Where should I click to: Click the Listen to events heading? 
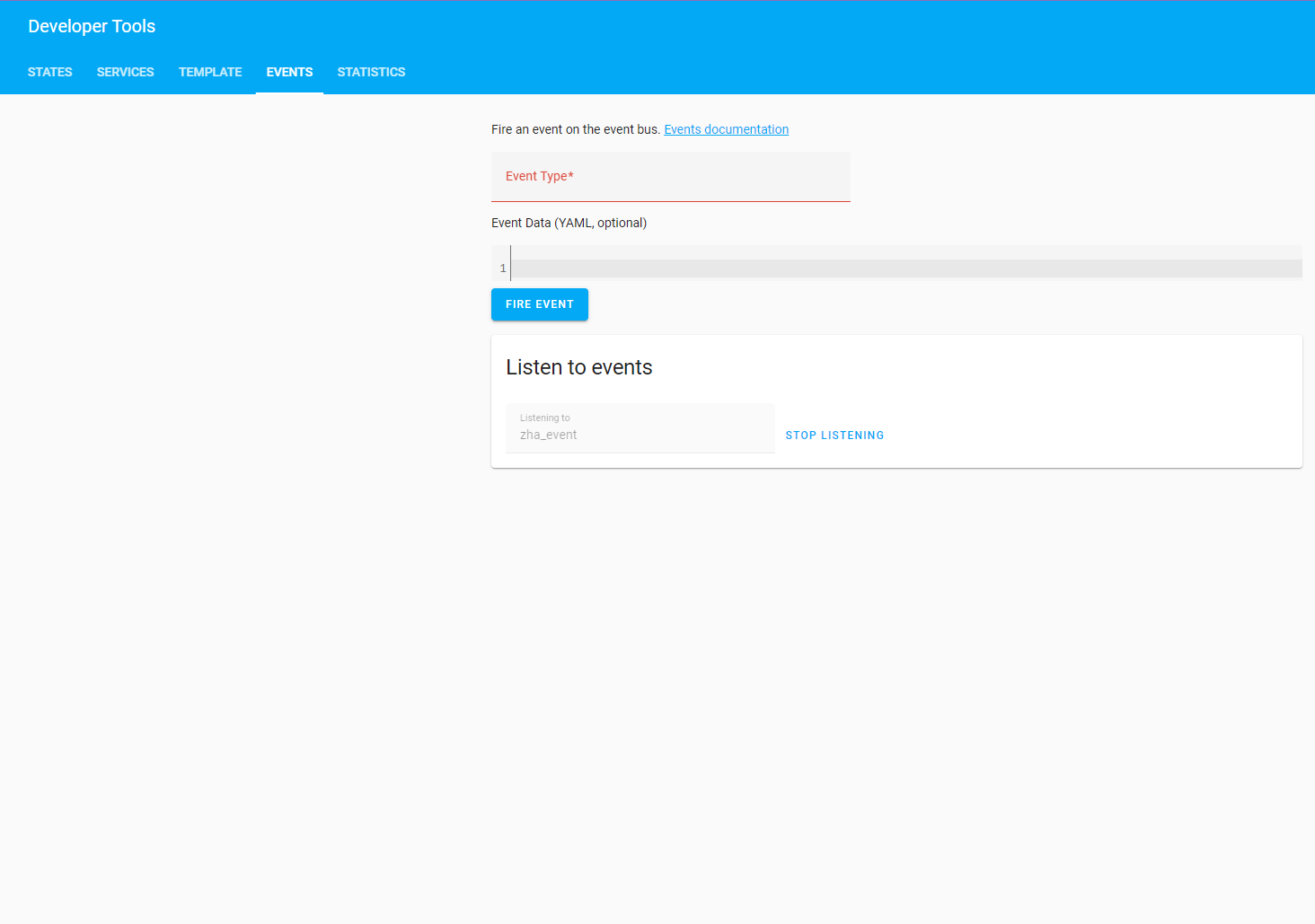click(578, 367)
